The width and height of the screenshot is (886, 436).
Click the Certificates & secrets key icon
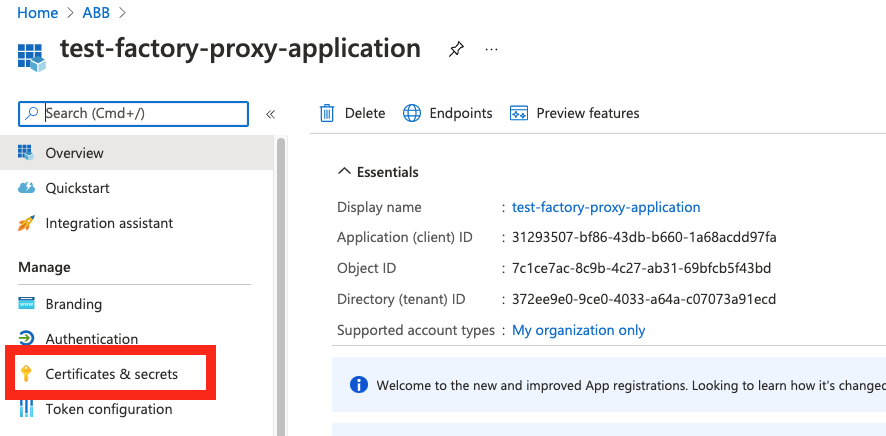(x=25, y=374)
